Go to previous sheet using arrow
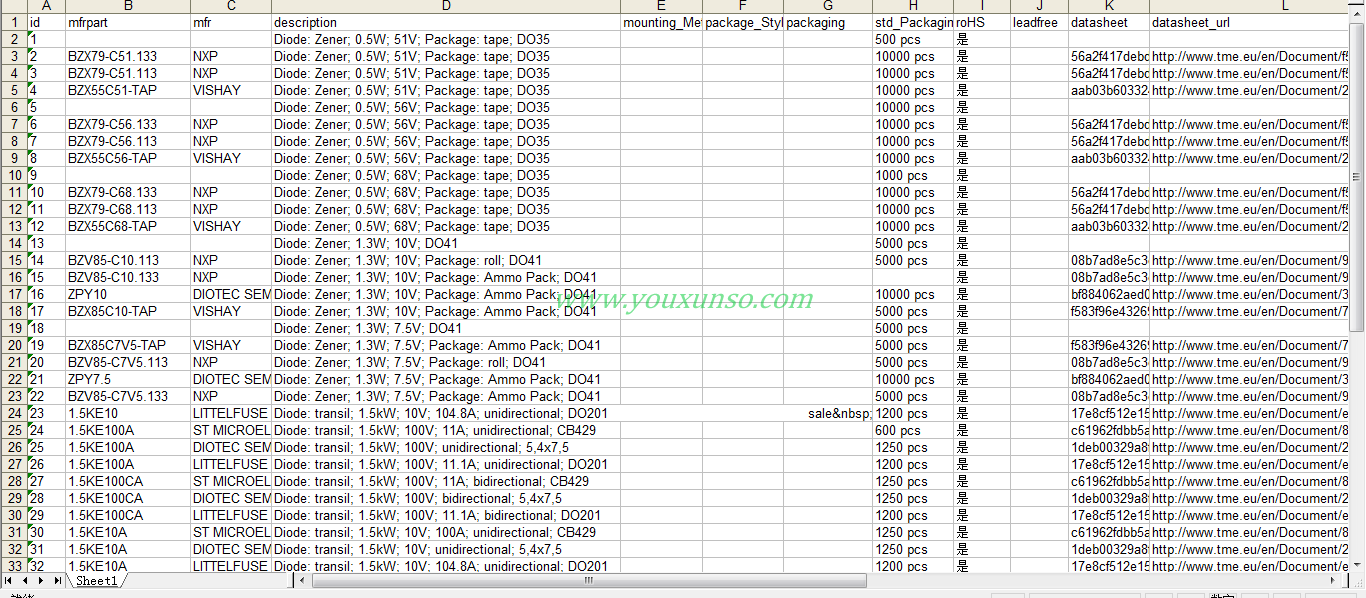The width and height of the screenshot is (1366, 598). click(25, 580)
